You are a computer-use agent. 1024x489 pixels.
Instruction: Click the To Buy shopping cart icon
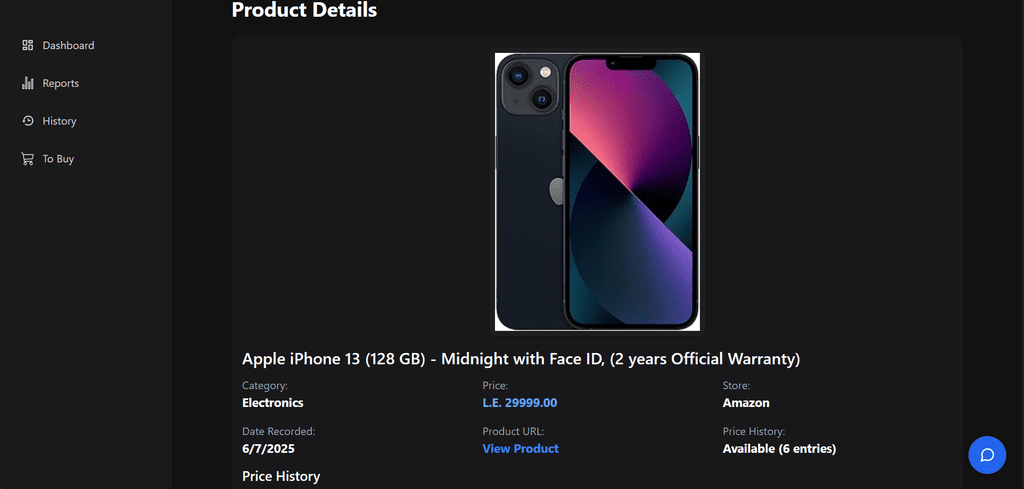tap(28, 159)
